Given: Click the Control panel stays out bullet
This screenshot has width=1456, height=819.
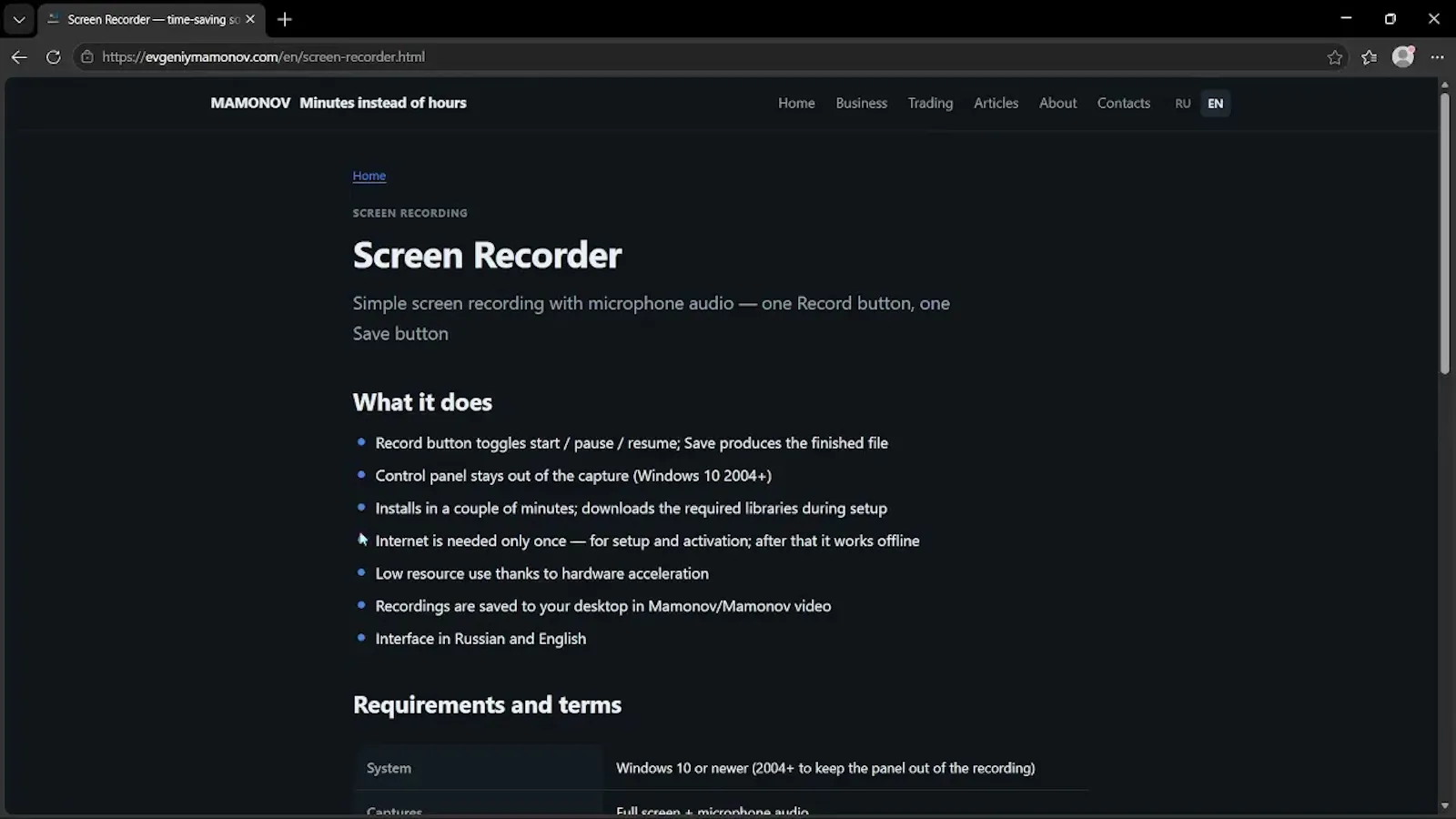Looking at the screenshot, I should coord(573,476).
